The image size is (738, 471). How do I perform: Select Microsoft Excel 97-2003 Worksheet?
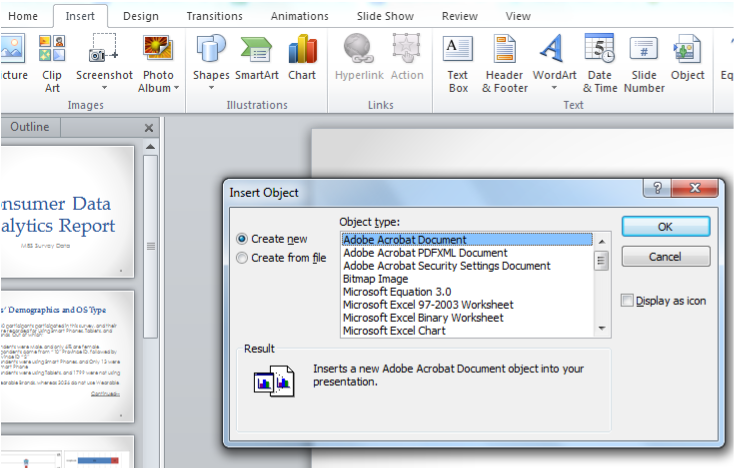pyautogui.click(x=467, y=305)
